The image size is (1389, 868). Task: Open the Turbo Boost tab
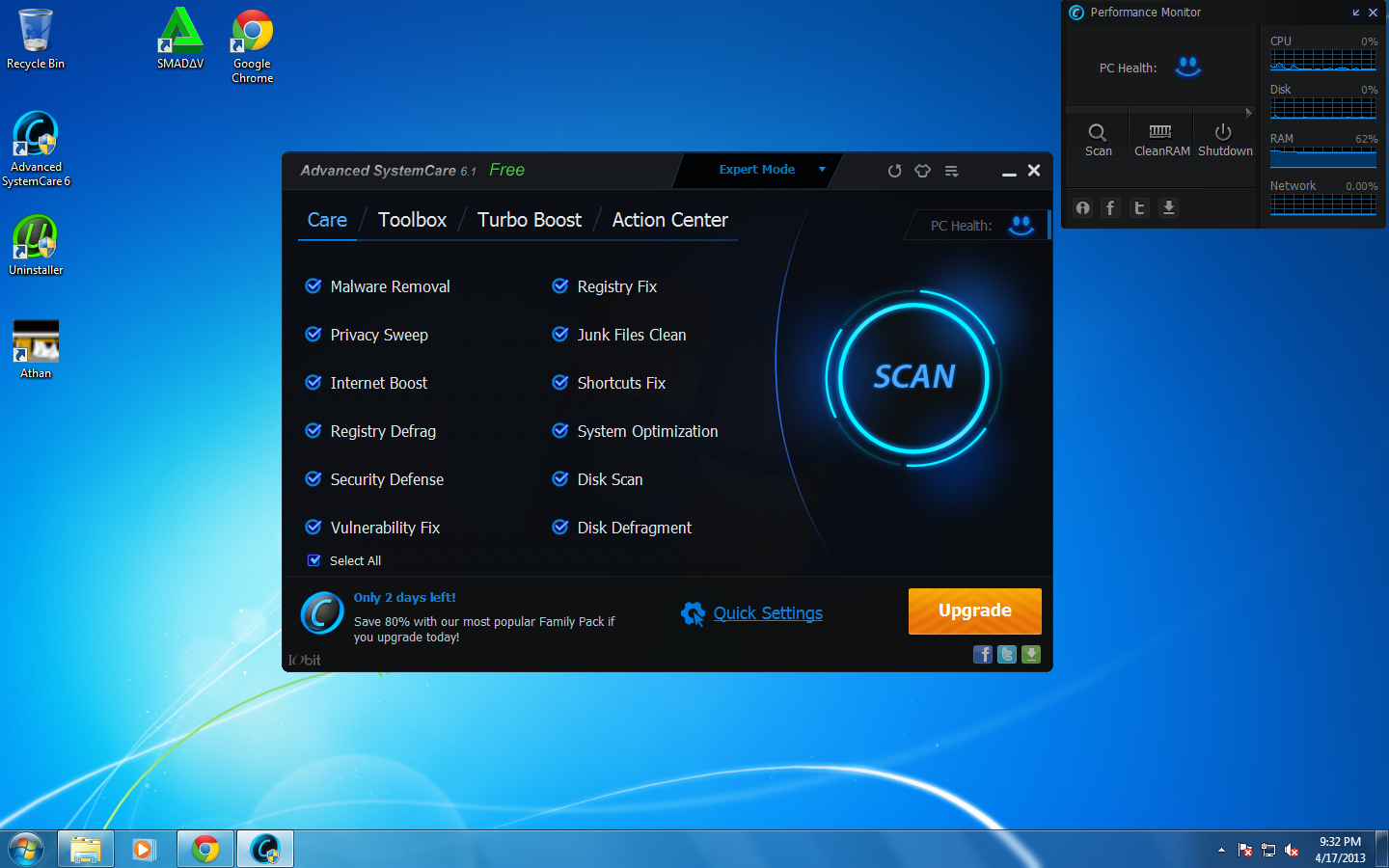(530, 220)
